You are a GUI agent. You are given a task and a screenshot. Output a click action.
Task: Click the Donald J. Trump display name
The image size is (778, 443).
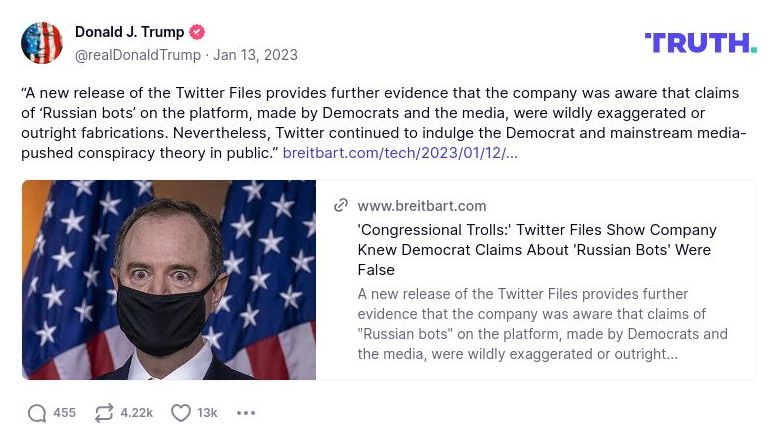pyautogui.click(x=129, y=32)
